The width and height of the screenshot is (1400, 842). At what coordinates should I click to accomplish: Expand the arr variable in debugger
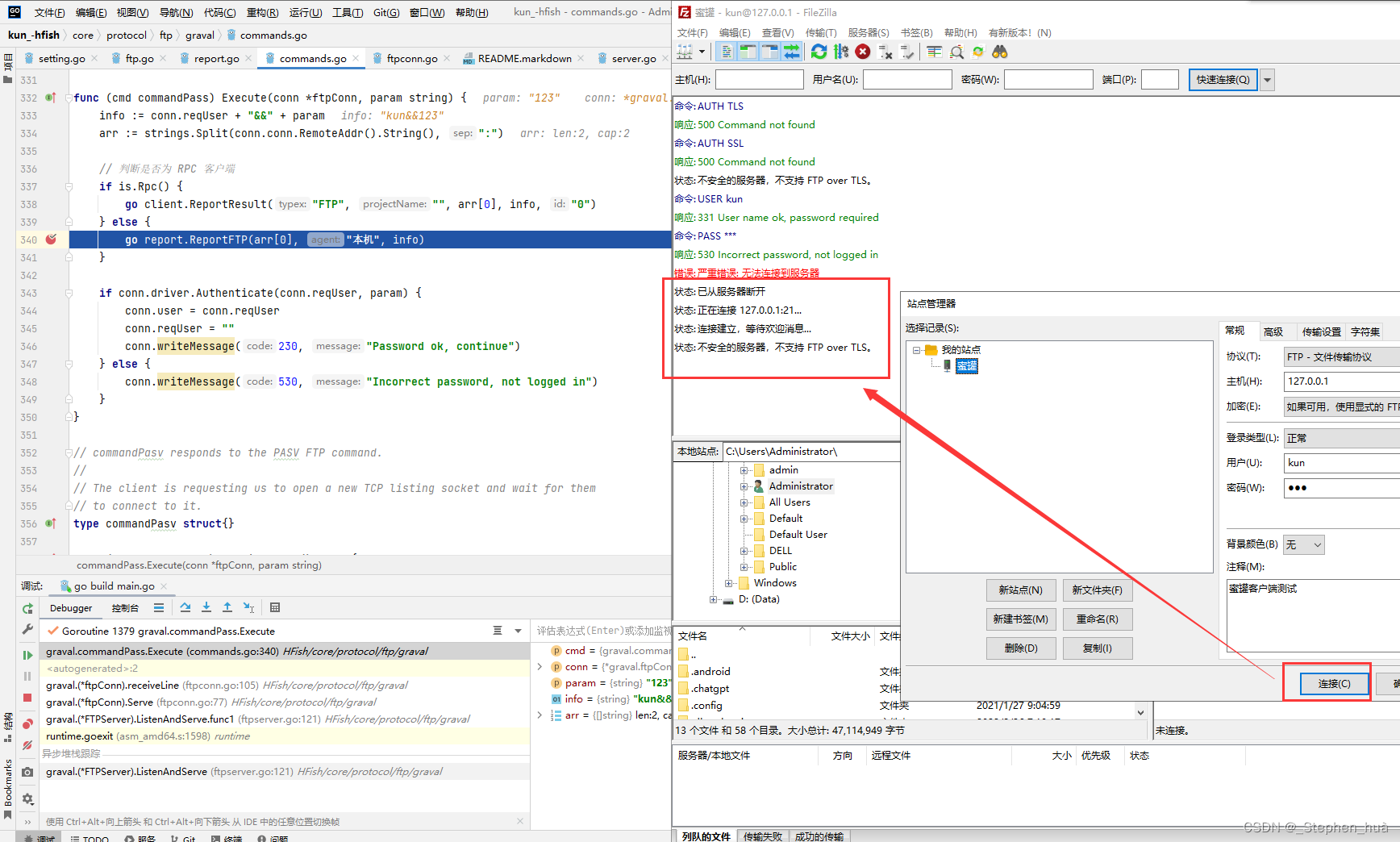click(x=540, y=715)
